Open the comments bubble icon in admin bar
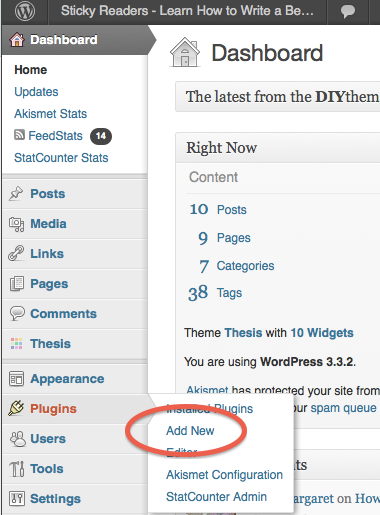Viewport: 380px width, 515px height. (x=348, y=12)
